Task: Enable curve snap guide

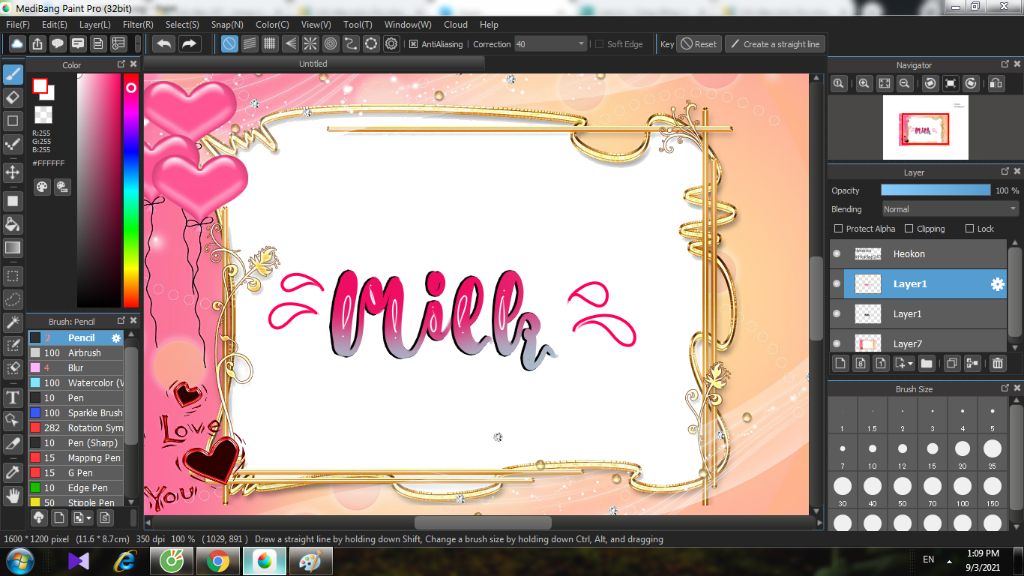Action: point(351,44)
